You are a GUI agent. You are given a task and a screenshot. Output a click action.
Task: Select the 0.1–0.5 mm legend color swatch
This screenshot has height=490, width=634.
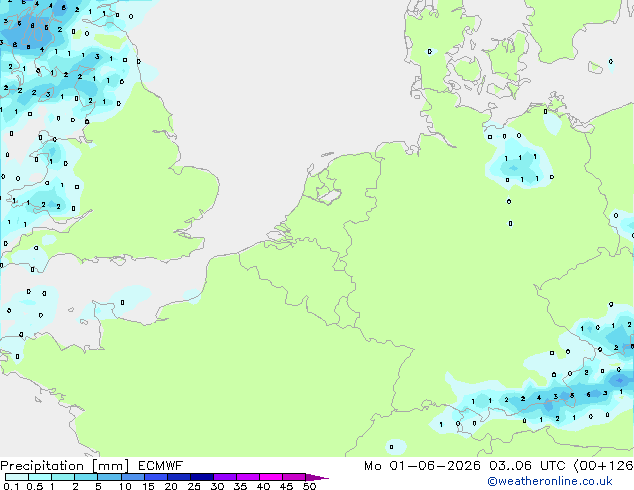[17, 477]
